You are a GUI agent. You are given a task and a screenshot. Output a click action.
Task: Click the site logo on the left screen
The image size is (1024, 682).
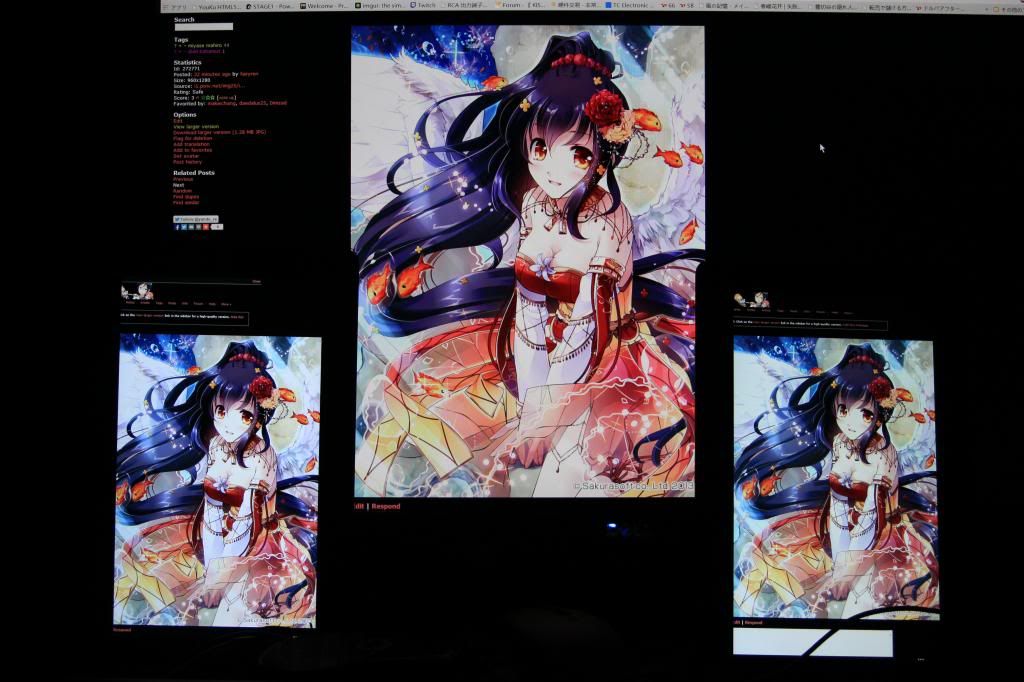137,291
